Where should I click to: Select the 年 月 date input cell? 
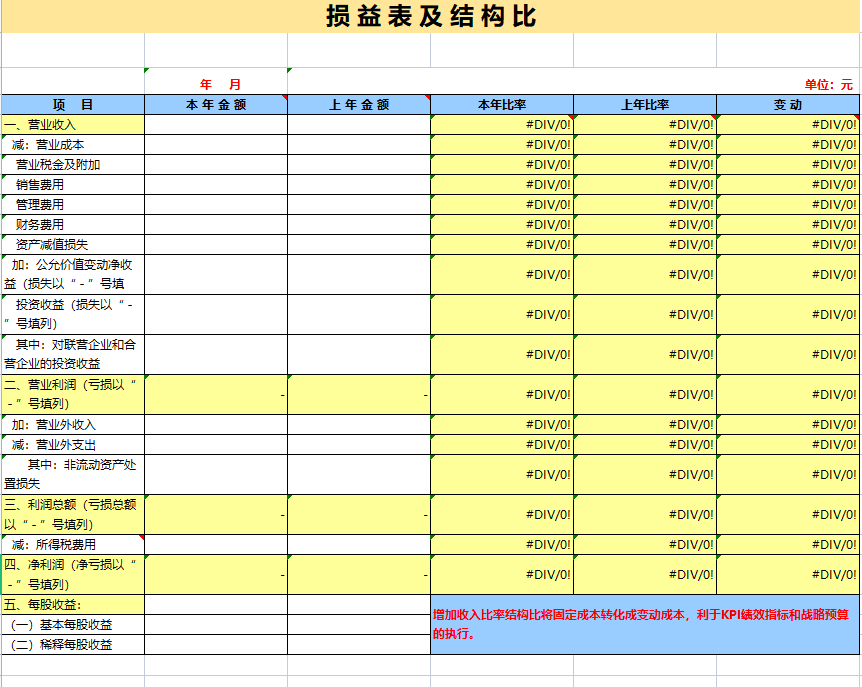(214, 85)
